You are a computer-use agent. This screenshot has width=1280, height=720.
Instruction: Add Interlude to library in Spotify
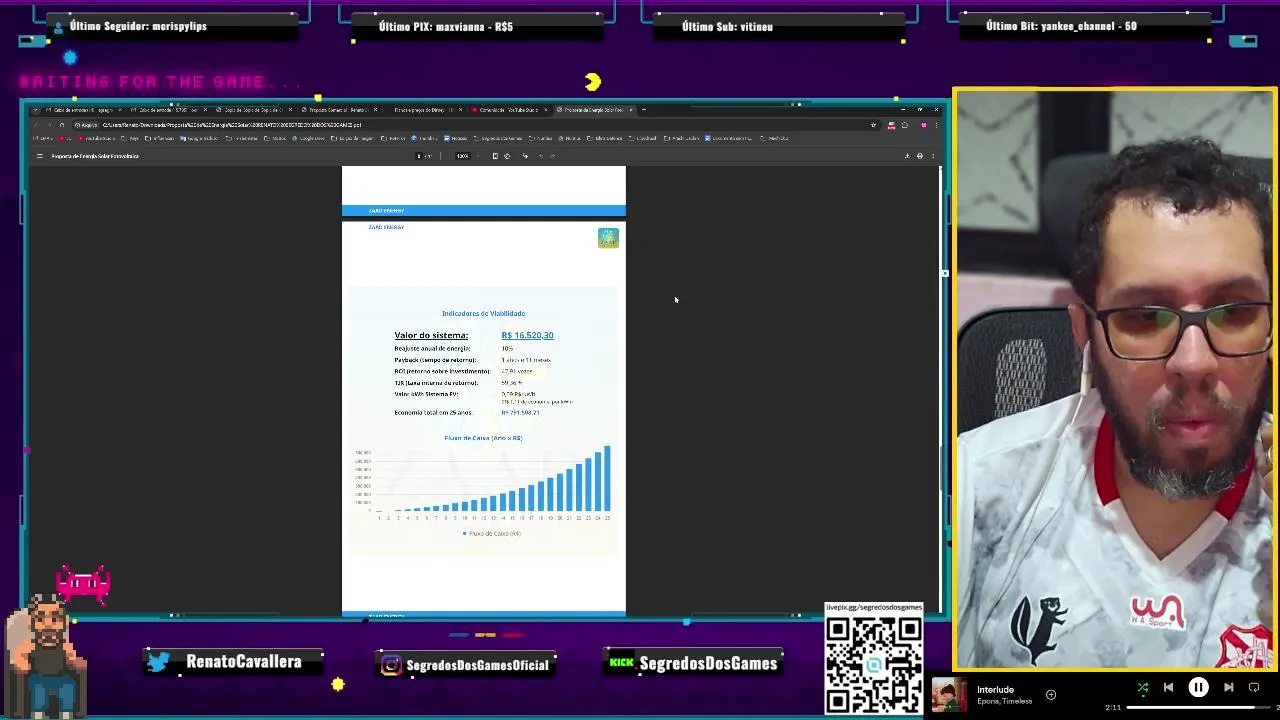1051,694
